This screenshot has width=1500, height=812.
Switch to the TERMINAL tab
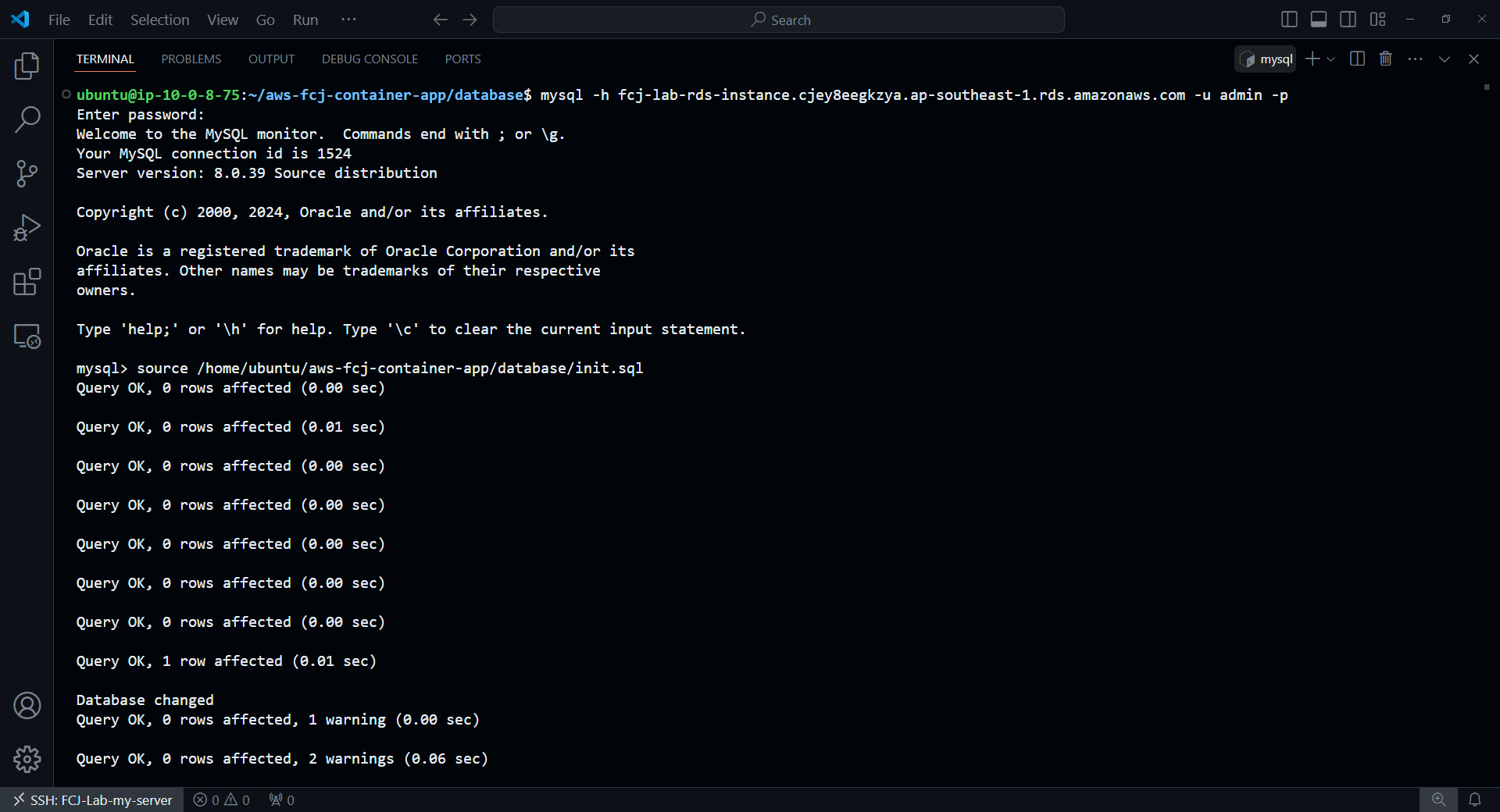(x=105, y=59)
